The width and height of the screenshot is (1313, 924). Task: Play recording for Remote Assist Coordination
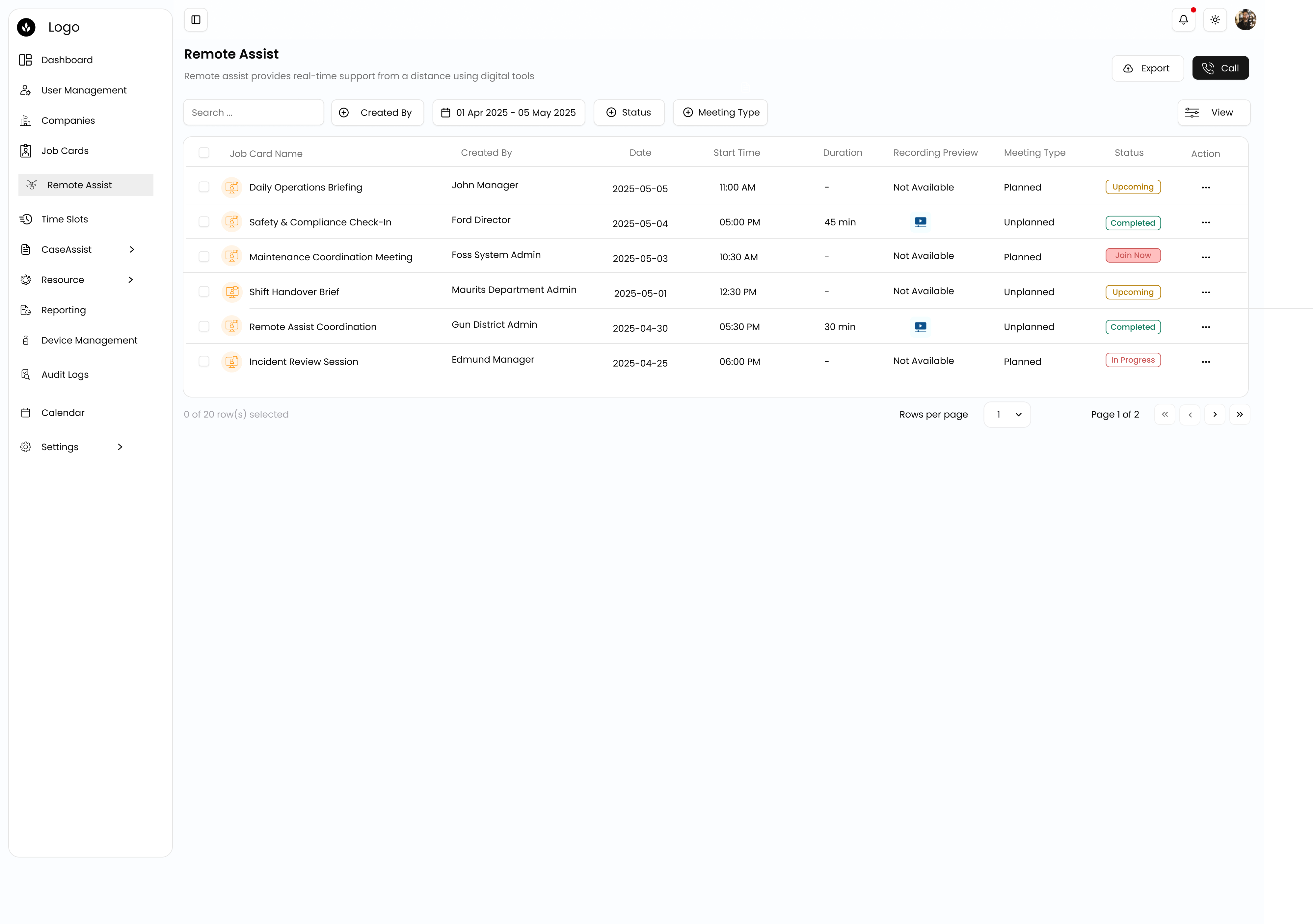pyautogui.click(x=920, y=327)
